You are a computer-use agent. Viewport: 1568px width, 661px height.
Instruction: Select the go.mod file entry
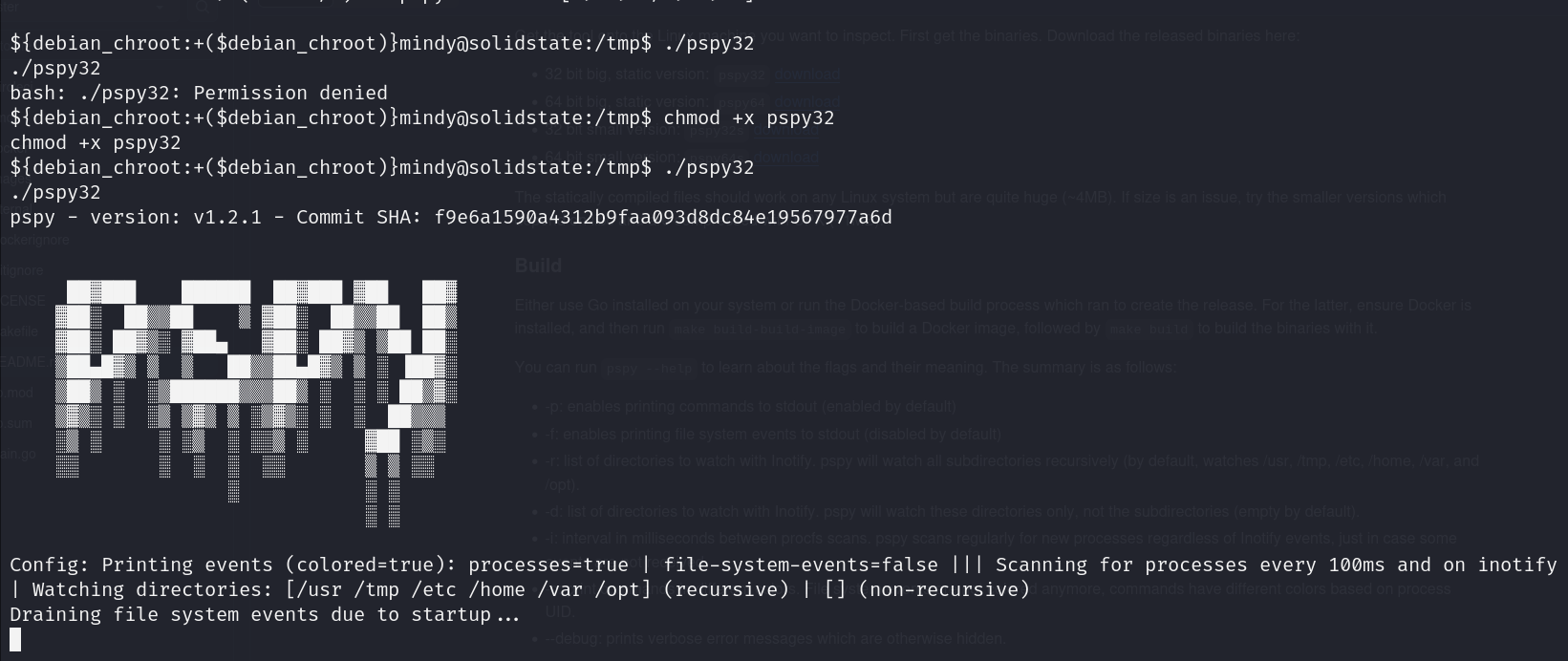coord(17,393)
